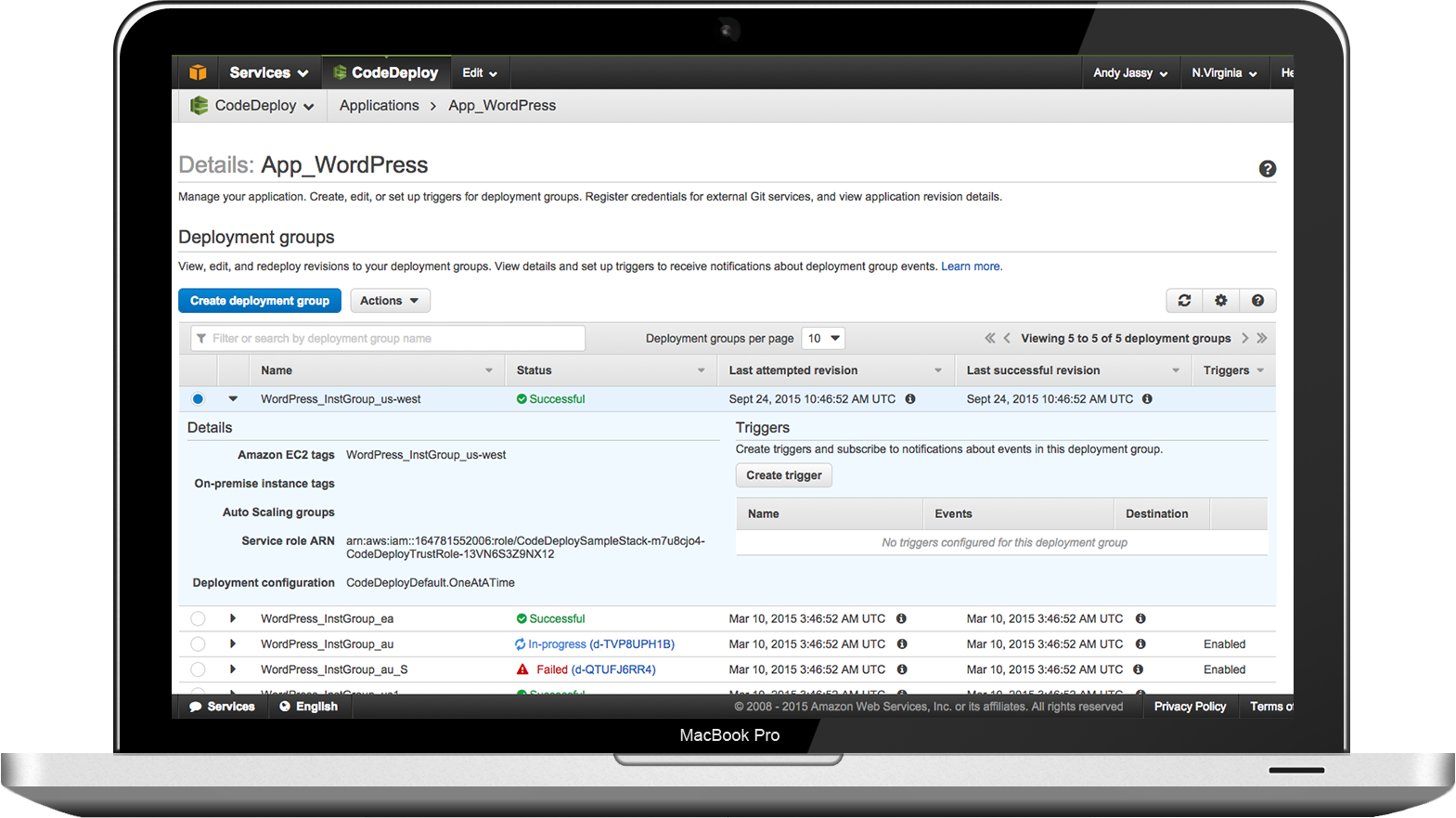Open deployment groups per page dropdown
1456x818 pixels.
[823, 339]
